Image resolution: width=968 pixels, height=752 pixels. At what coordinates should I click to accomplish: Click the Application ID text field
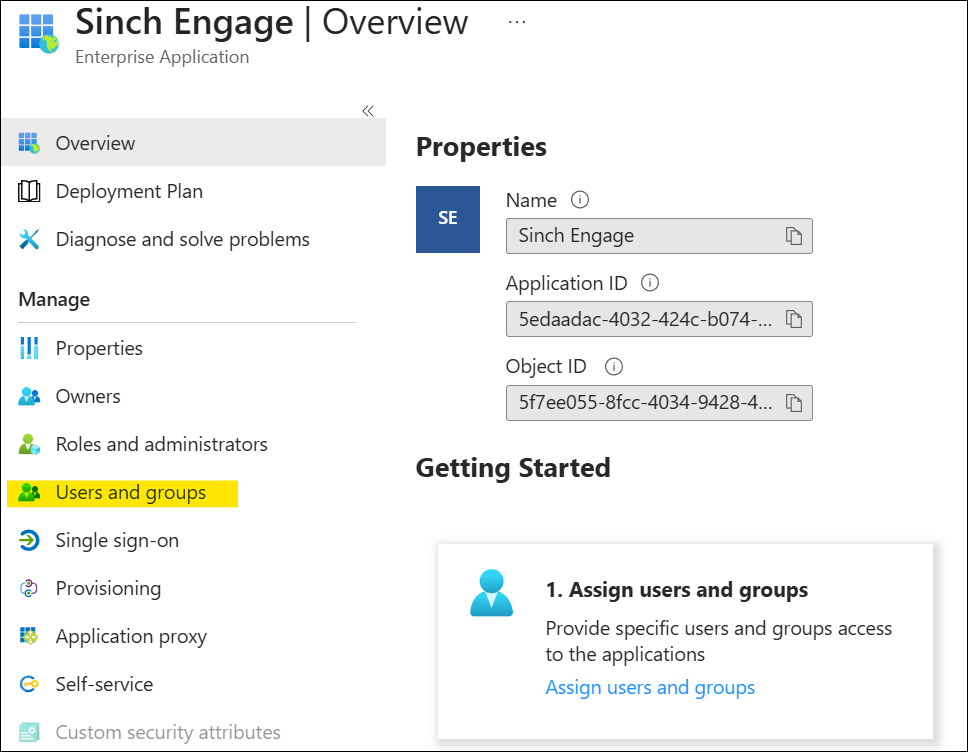pyautogui.click(x=659, y=319)
